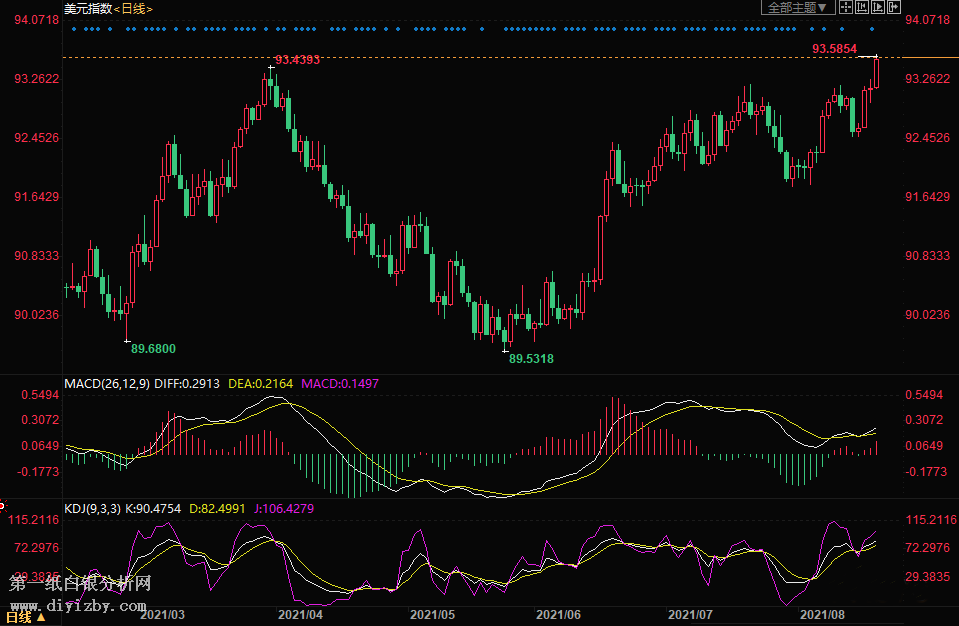The height and width of the screenshot is (626, 959).
Task: Click the www.diyizby.com watermark link
Action: 80,604
